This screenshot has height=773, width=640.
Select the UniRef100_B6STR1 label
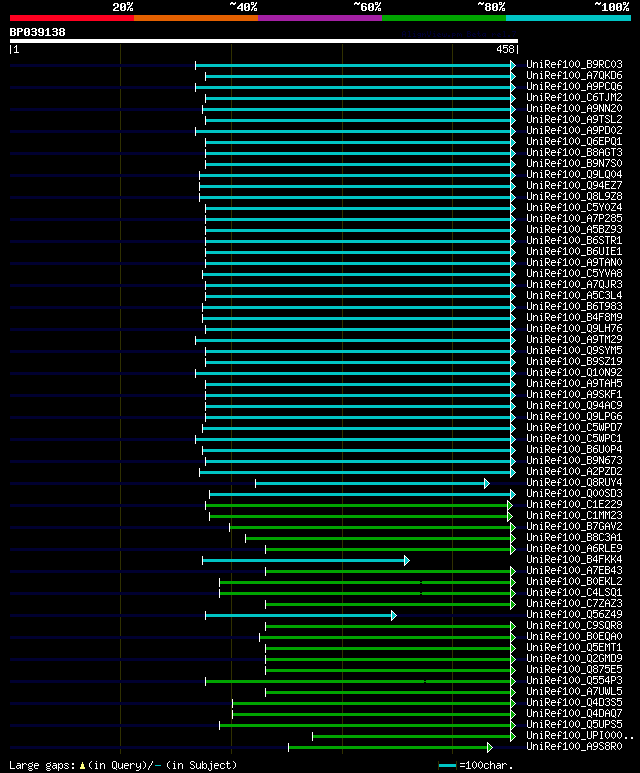pyautogui.click(x=574, y=241)
